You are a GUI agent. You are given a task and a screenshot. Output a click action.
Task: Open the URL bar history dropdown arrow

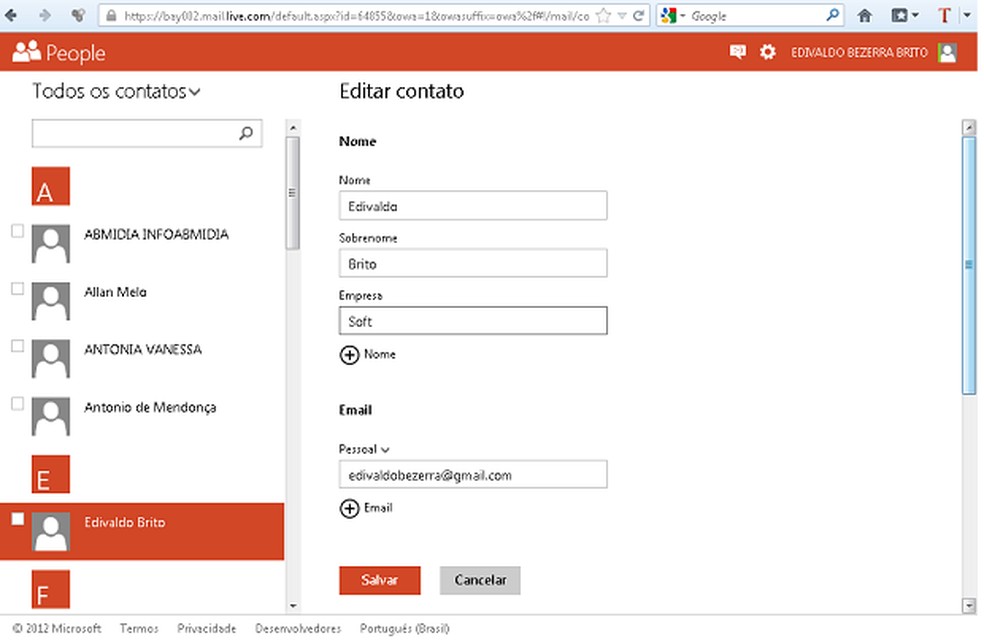(x=622, y=16)
